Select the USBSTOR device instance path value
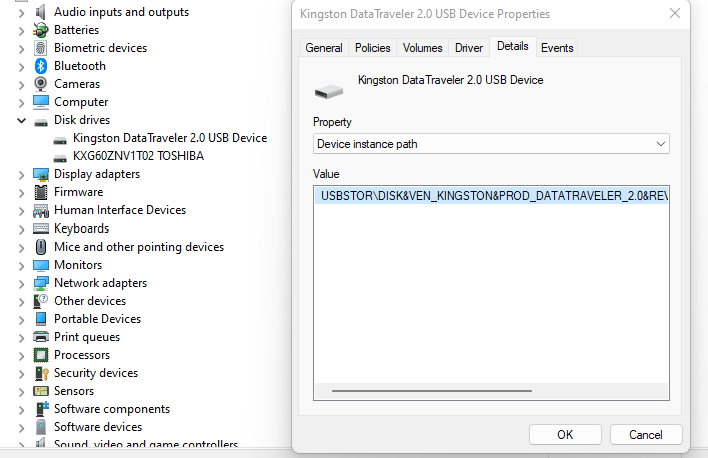This screenshot has width=708, height=458. click(491, 196)
